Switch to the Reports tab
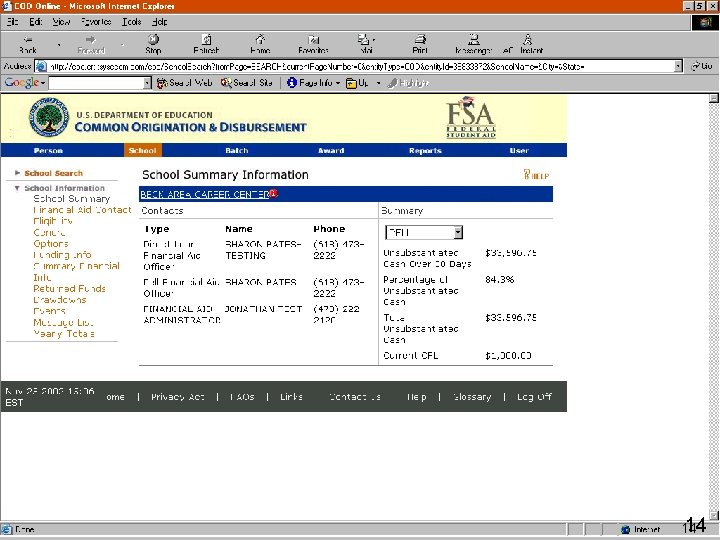720x540 pixels. tap(425, 151)
